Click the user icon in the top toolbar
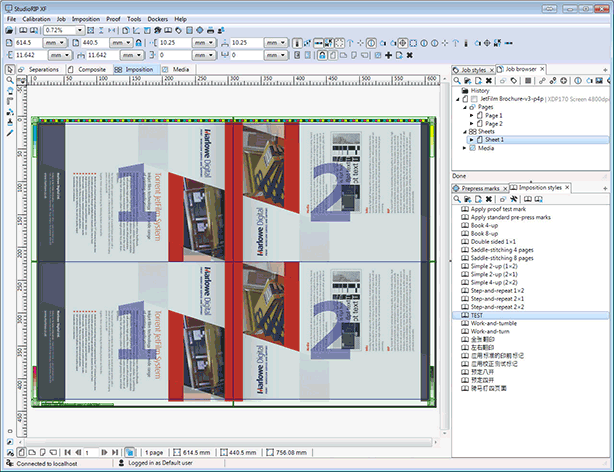Screen dimensions: 614x472 click(221, 31)
